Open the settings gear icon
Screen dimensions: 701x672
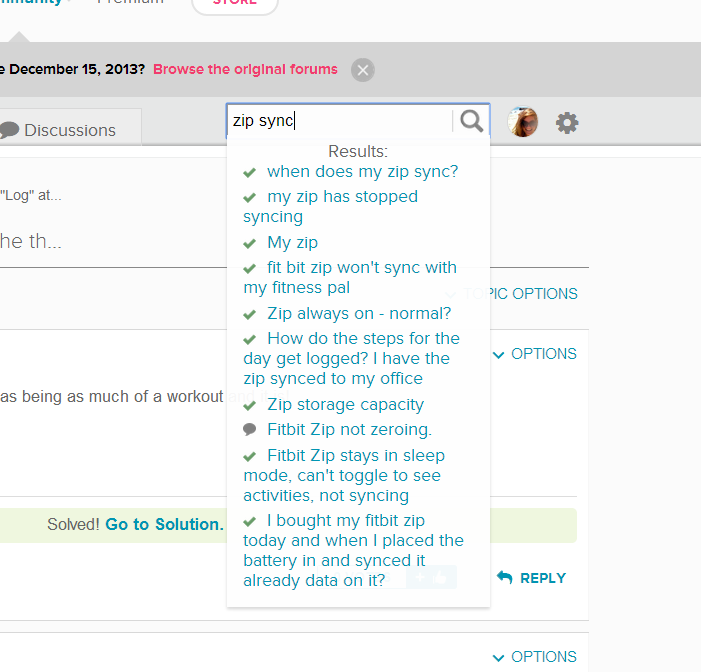567,123
